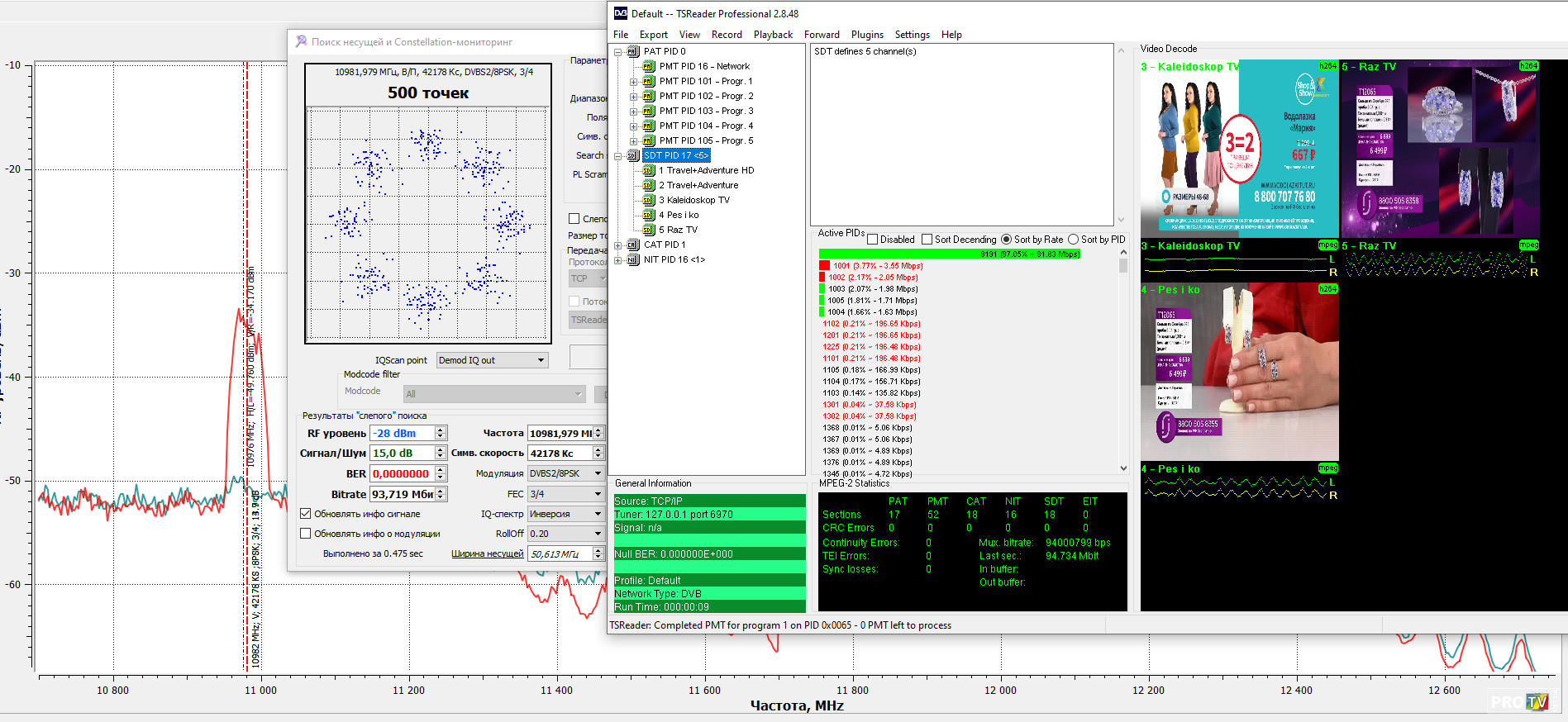Viewport: 1568px width, 722px height.
Task: Click the PMT PID 101 icon
Action: point(649,81)
